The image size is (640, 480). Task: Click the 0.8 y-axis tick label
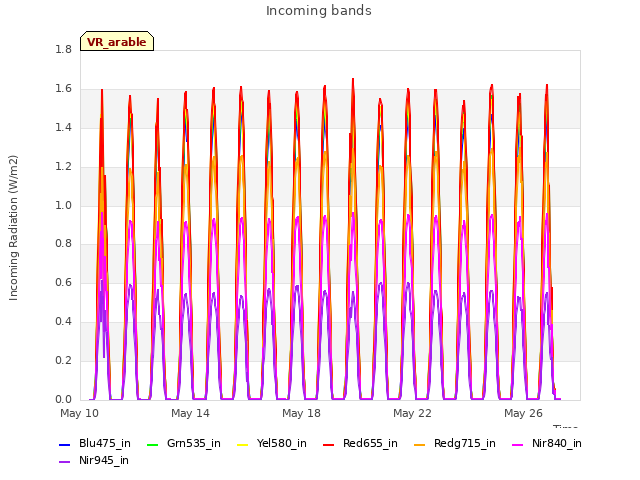point(64,244)
